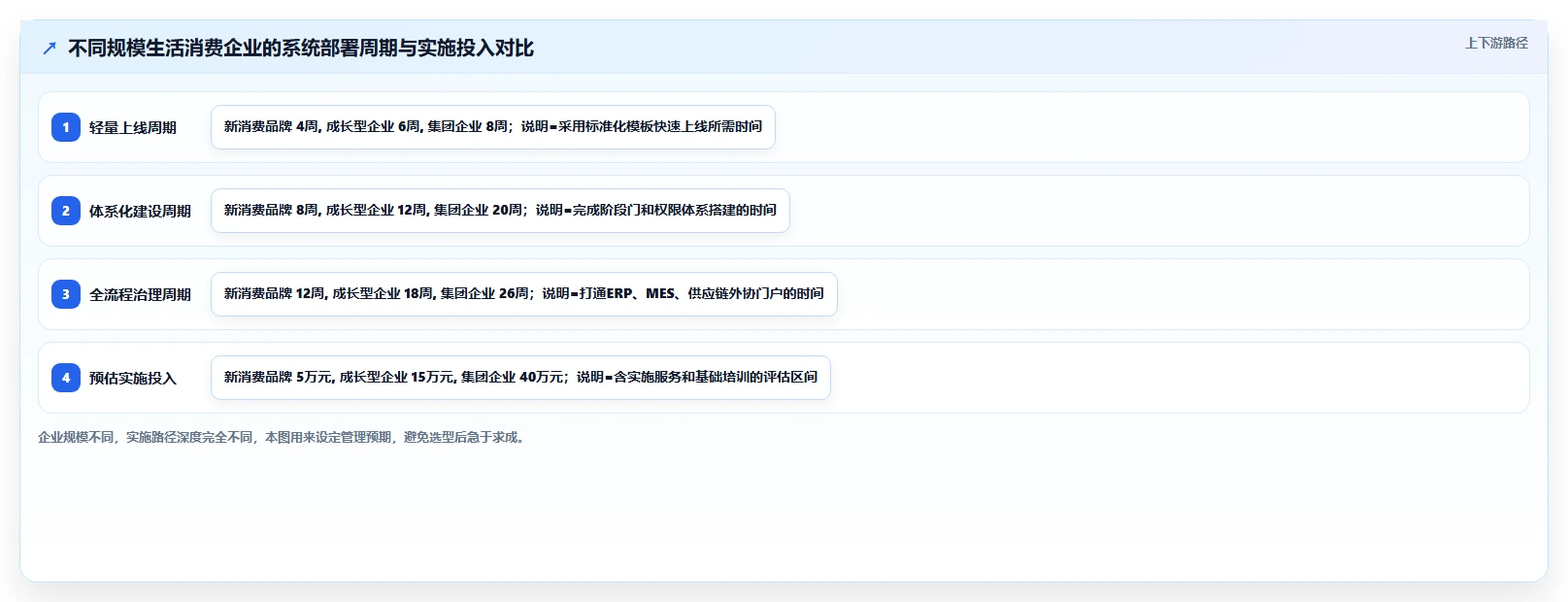Viewport: 1568px width, 602px height.
Task: Click the box with 集团企业 40万元 details
Action: click(520, 378)
